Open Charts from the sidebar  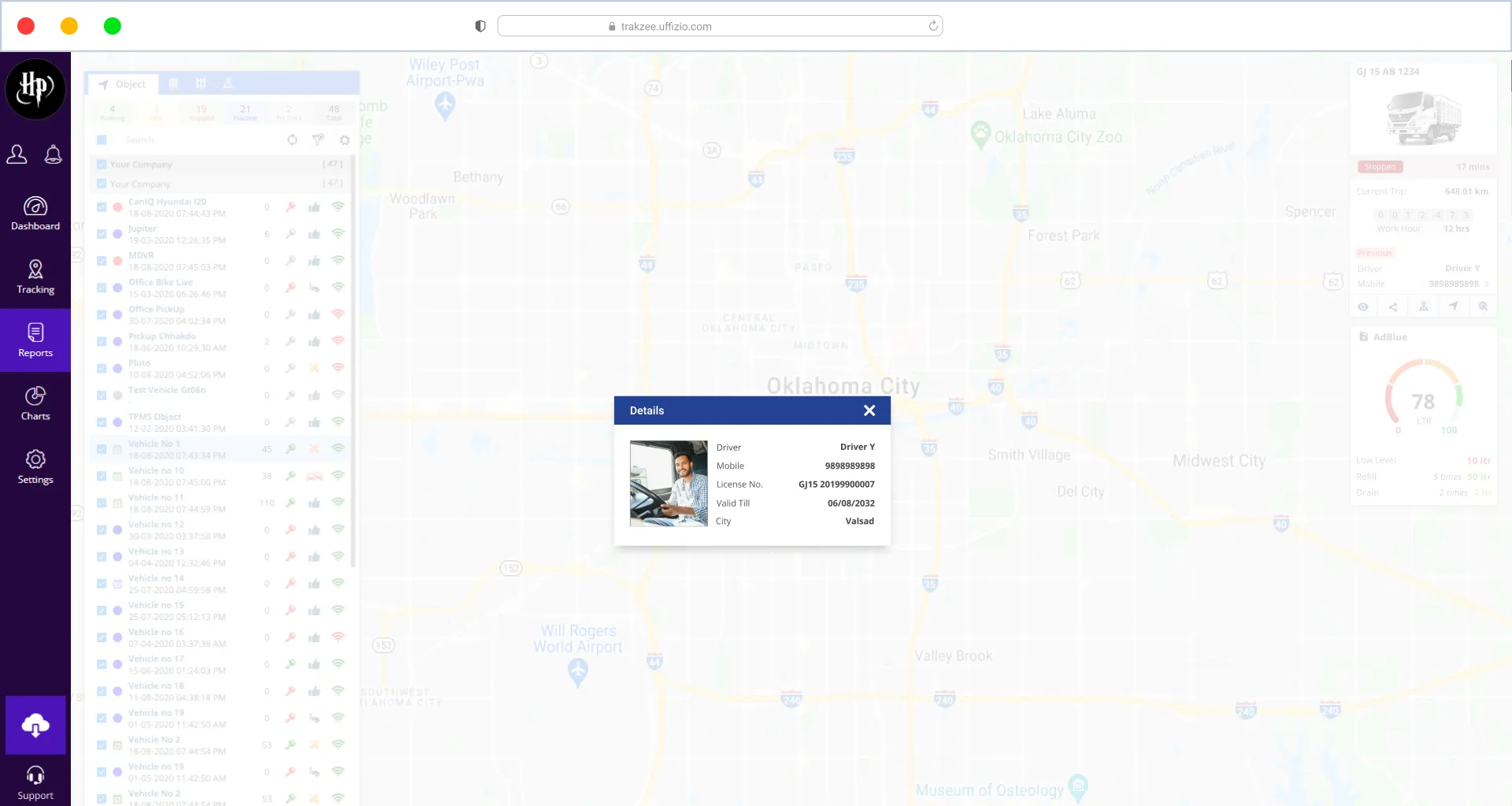[35, 404]
